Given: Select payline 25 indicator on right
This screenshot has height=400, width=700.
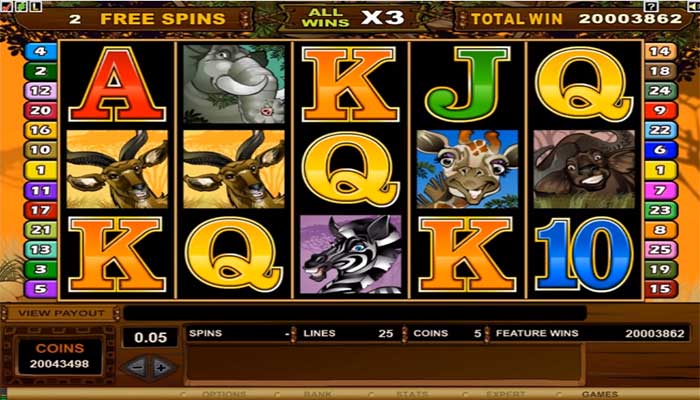Looking at the screenshot, I should 660,250.
